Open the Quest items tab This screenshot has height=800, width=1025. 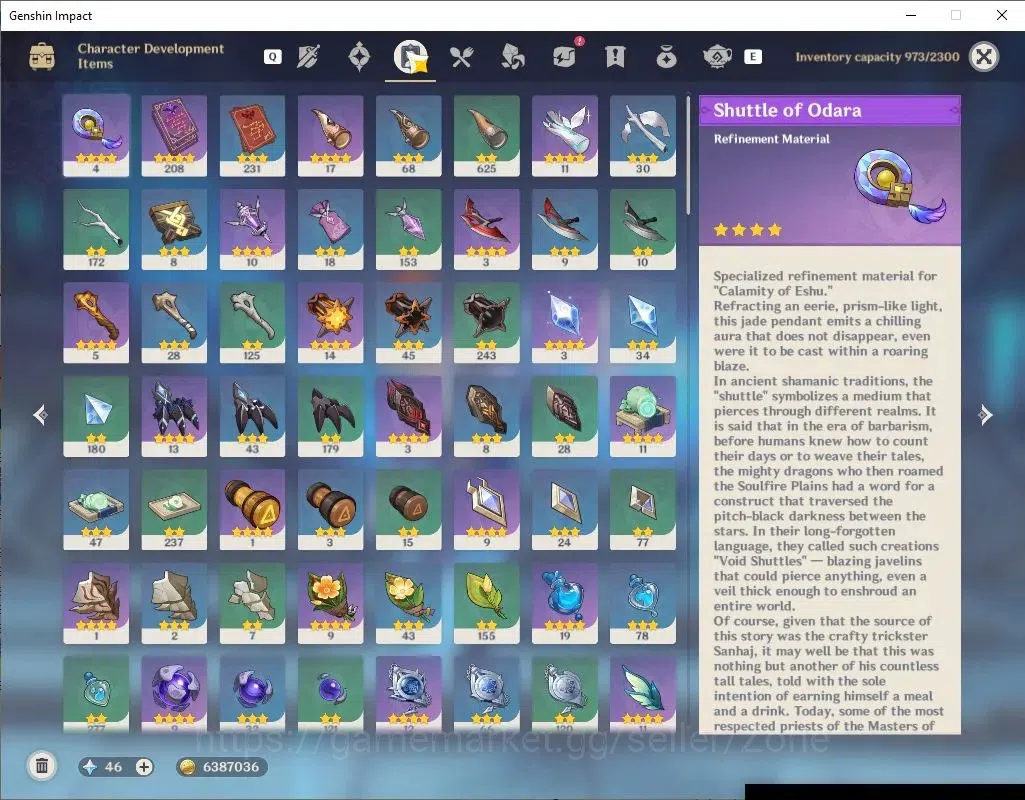tap(615, 57)
